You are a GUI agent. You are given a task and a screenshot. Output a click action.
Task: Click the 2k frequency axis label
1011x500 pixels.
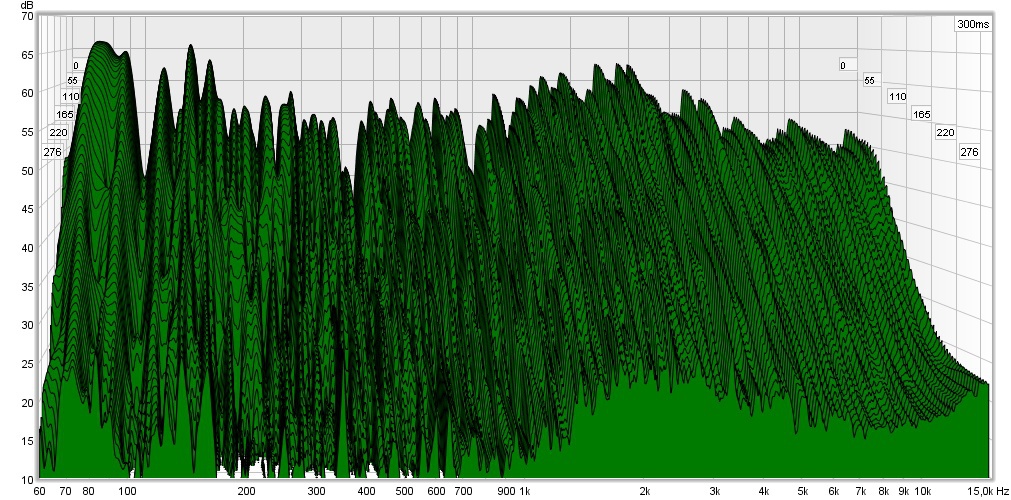[x=645, y=491]
